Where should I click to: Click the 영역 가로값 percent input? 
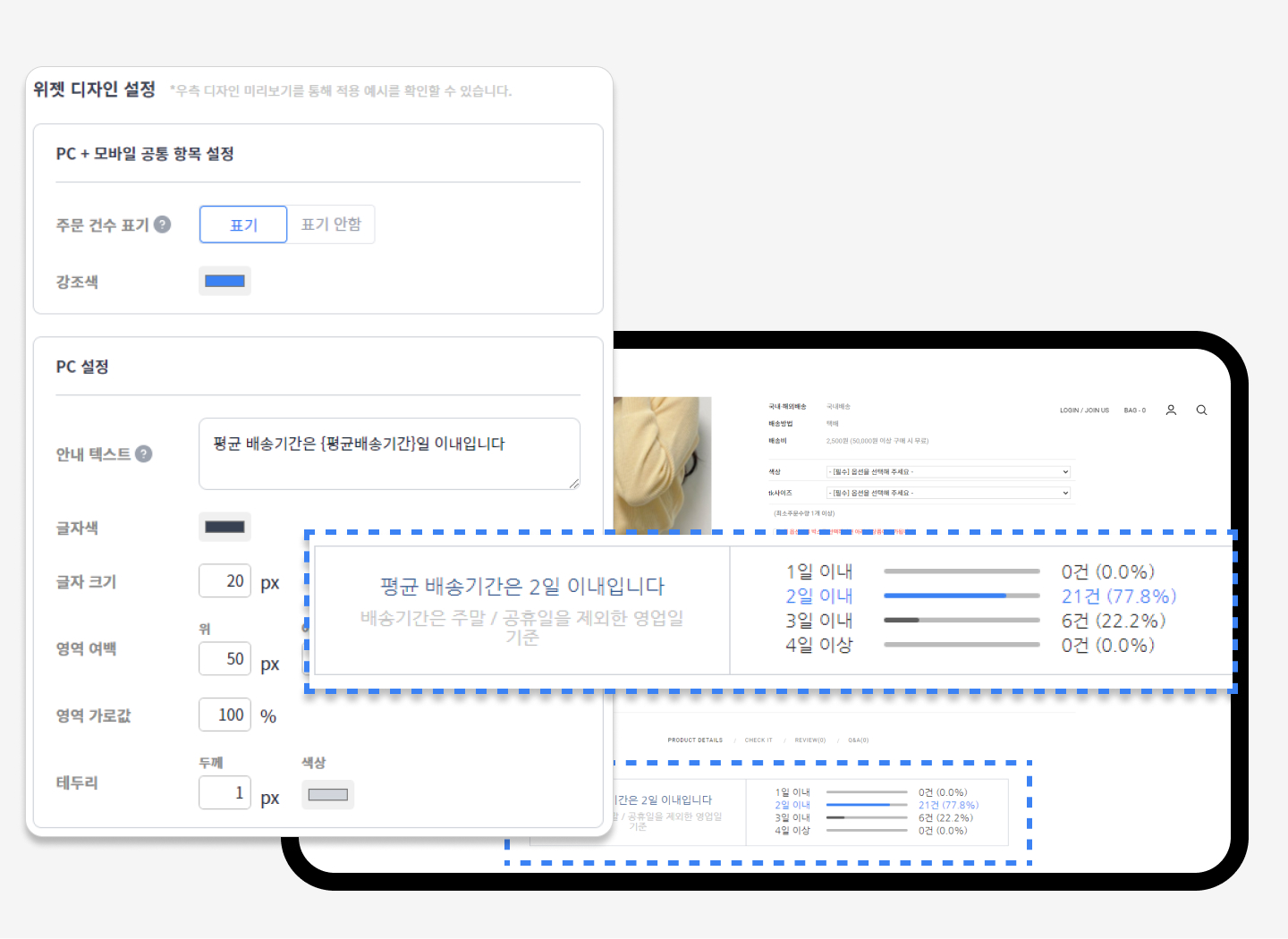[225, 715]
